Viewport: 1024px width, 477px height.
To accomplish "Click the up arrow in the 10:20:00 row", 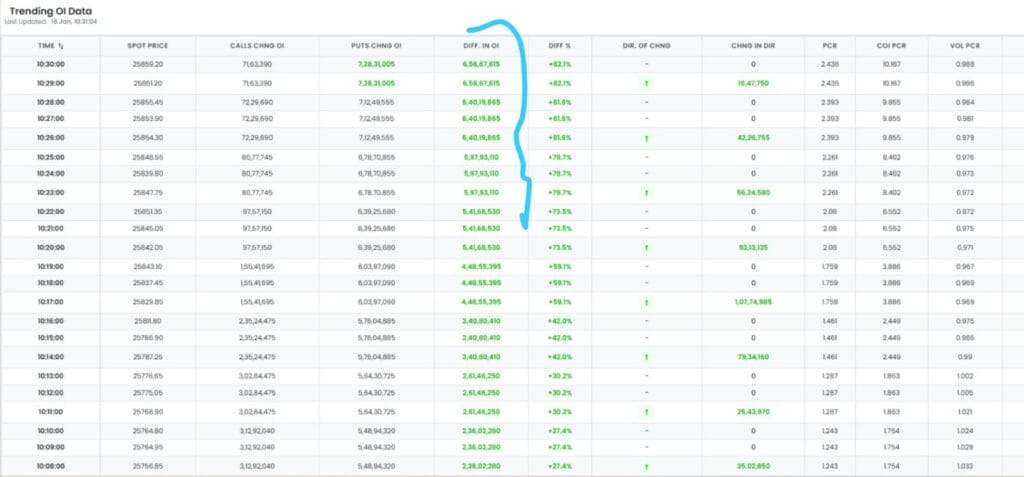I will click(x=647, y=246).
